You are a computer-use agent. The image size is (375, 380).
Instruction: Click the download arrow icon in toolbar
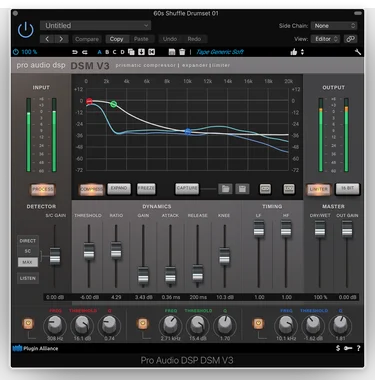pyautogui.click(x=141, y=52)
